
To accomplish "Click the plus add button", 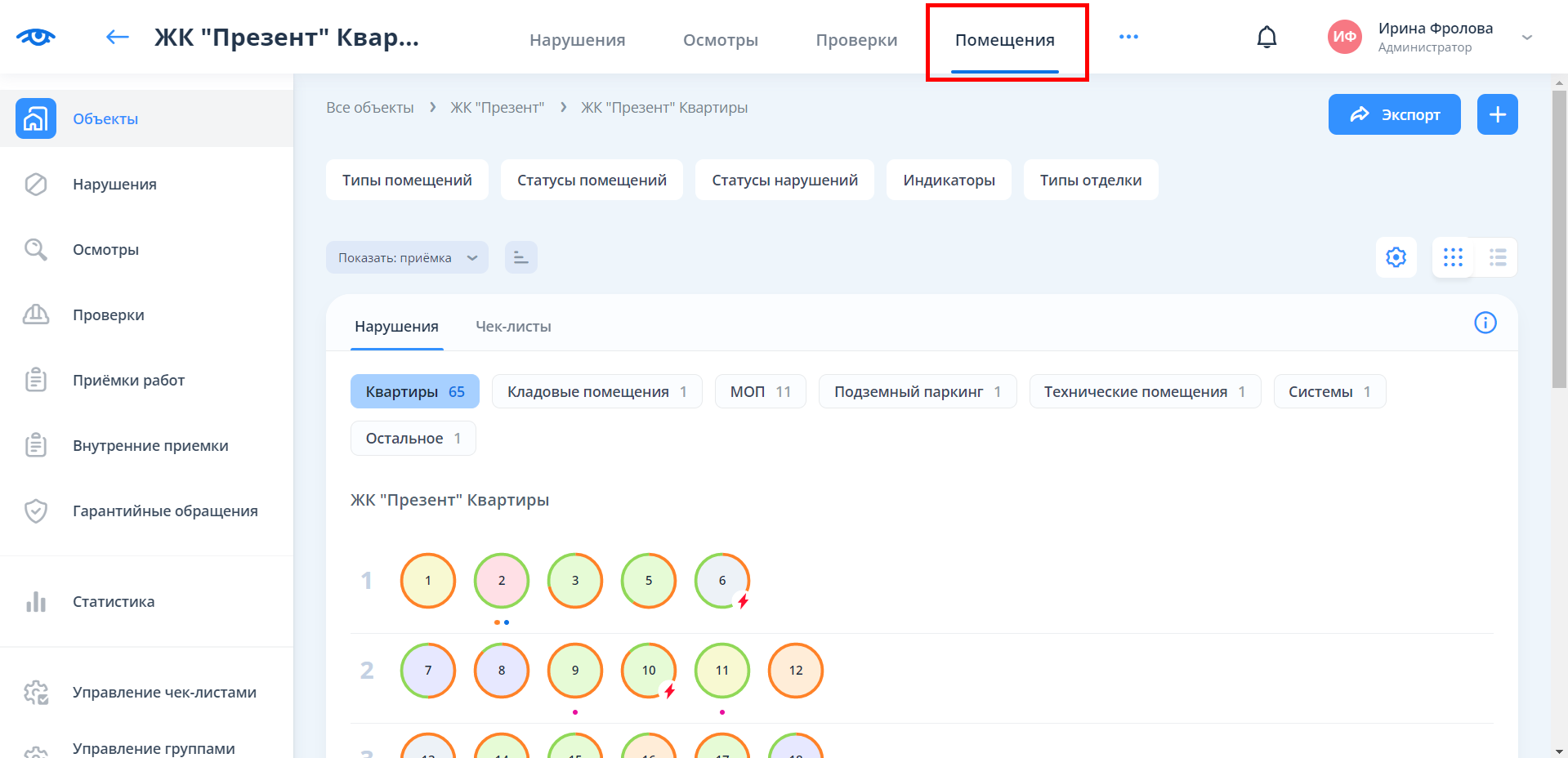I will tap(1497, 114).
